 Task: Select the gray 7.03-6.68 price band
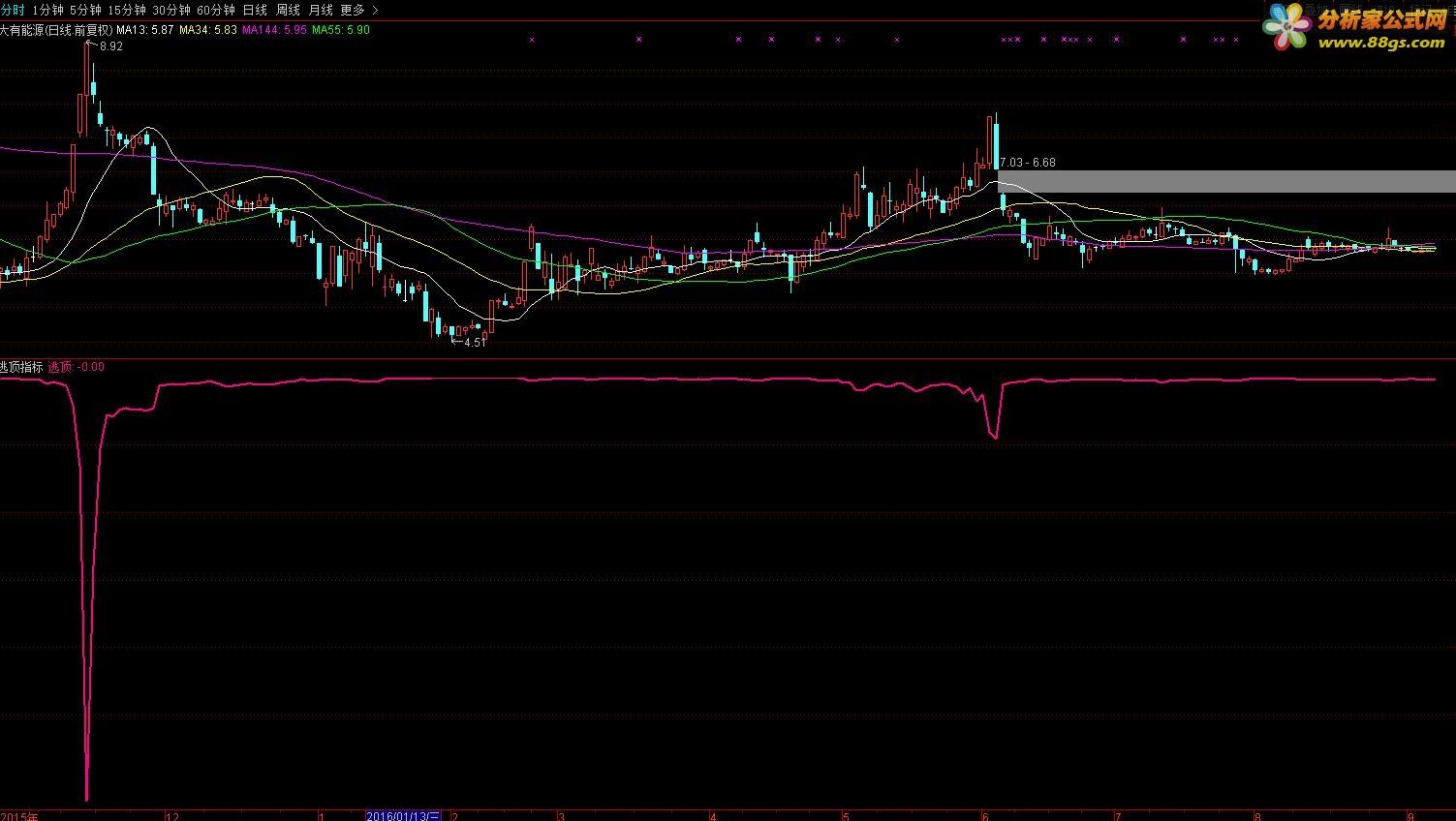tap(1226, 181)
